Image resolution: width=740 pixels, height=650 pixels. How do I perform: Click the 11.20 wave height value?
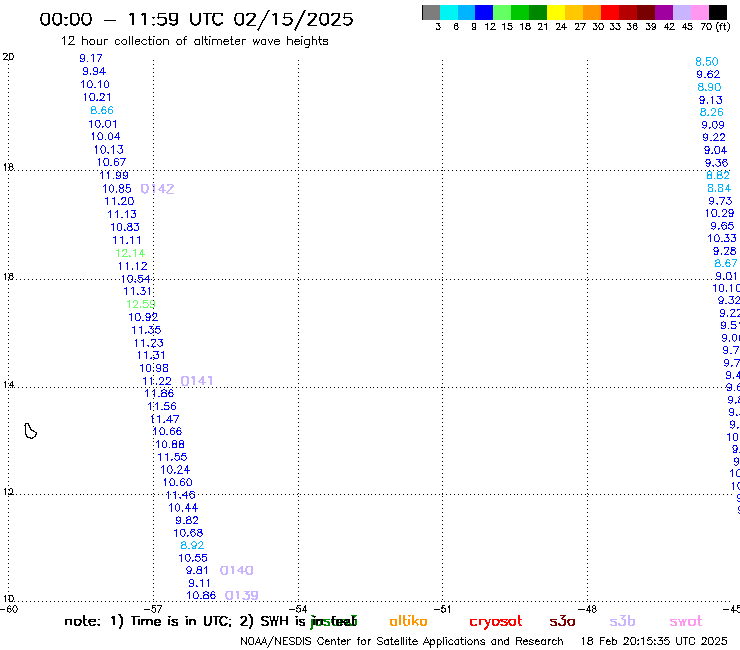119,201
